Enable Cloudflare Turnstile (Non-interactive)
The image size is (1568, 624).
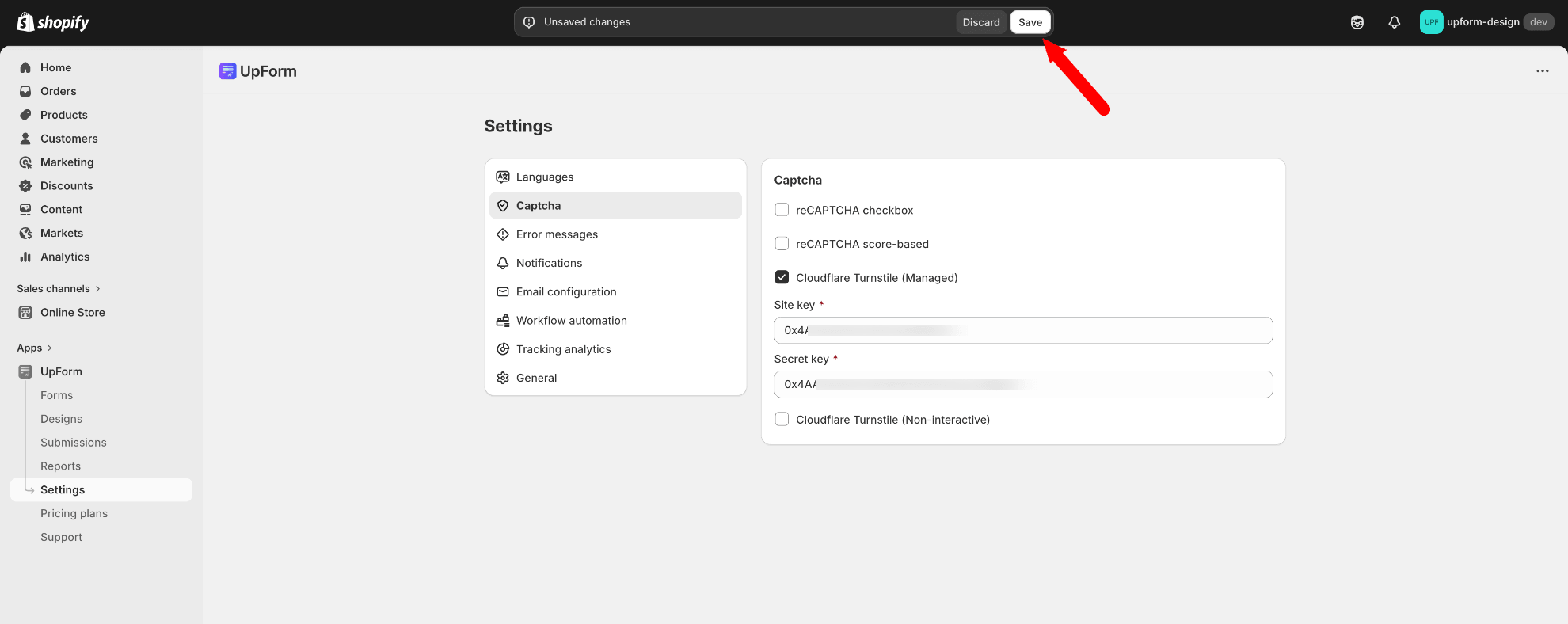point(782,419)
